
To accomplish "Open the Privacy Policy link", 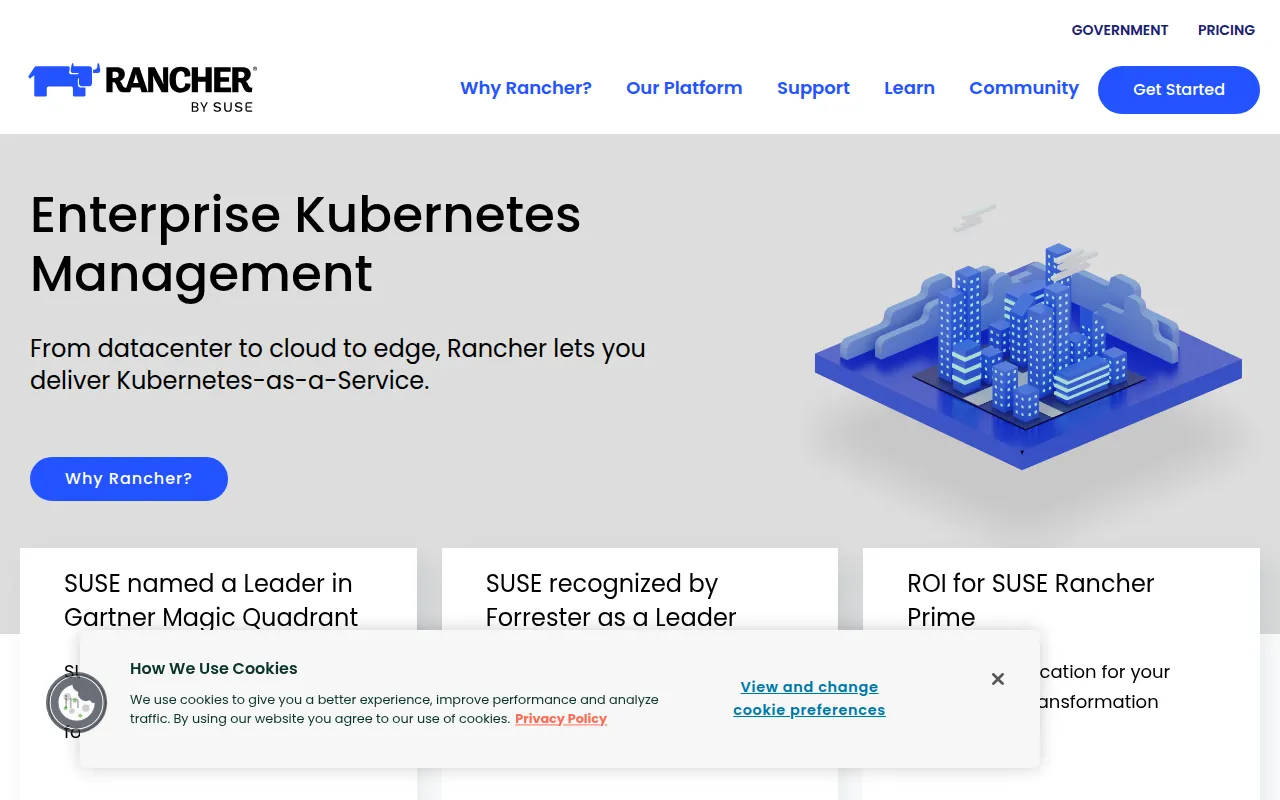I will click(561, 719).
